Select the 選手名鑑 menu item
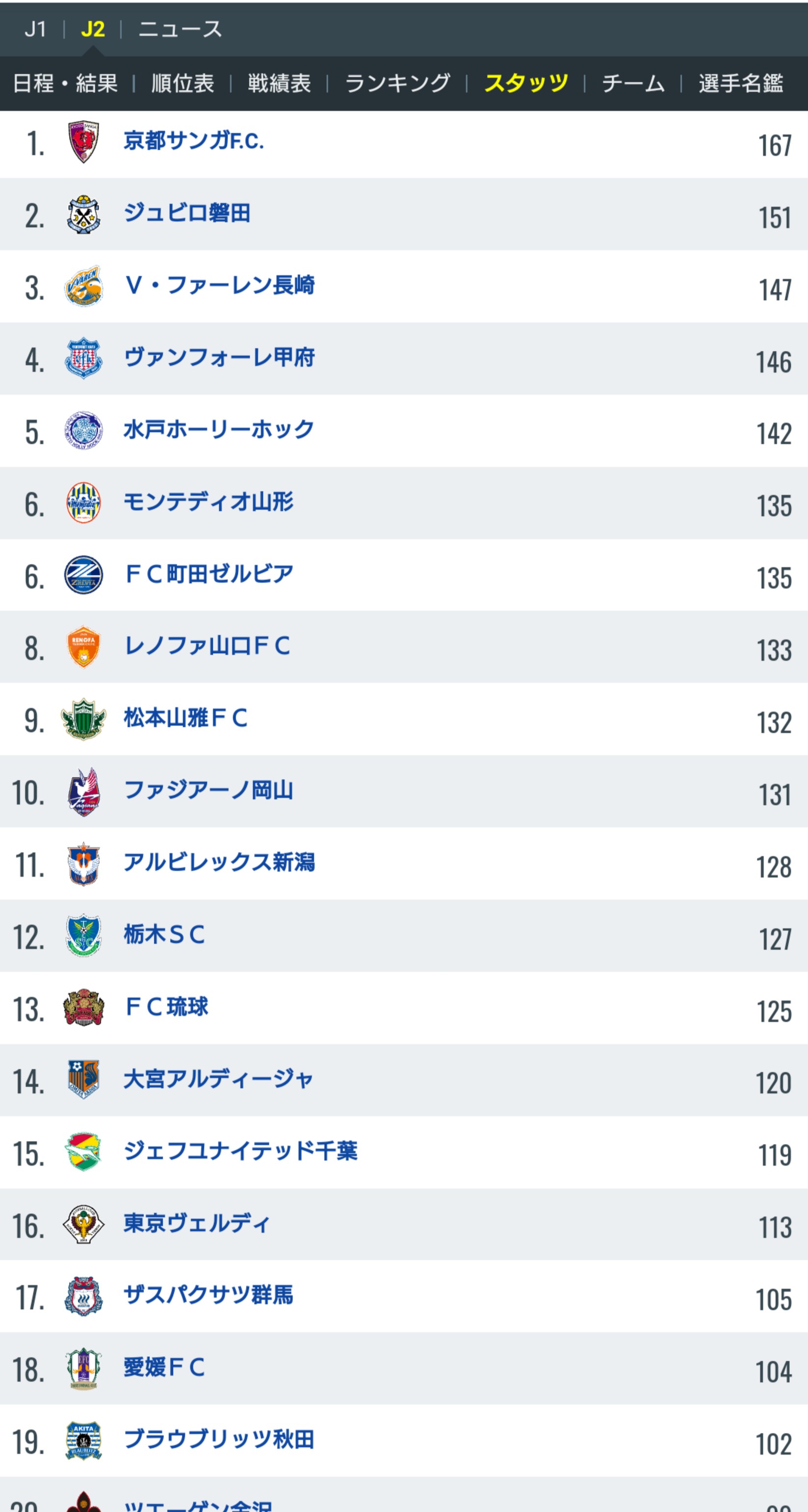 (x=741, y=84)
